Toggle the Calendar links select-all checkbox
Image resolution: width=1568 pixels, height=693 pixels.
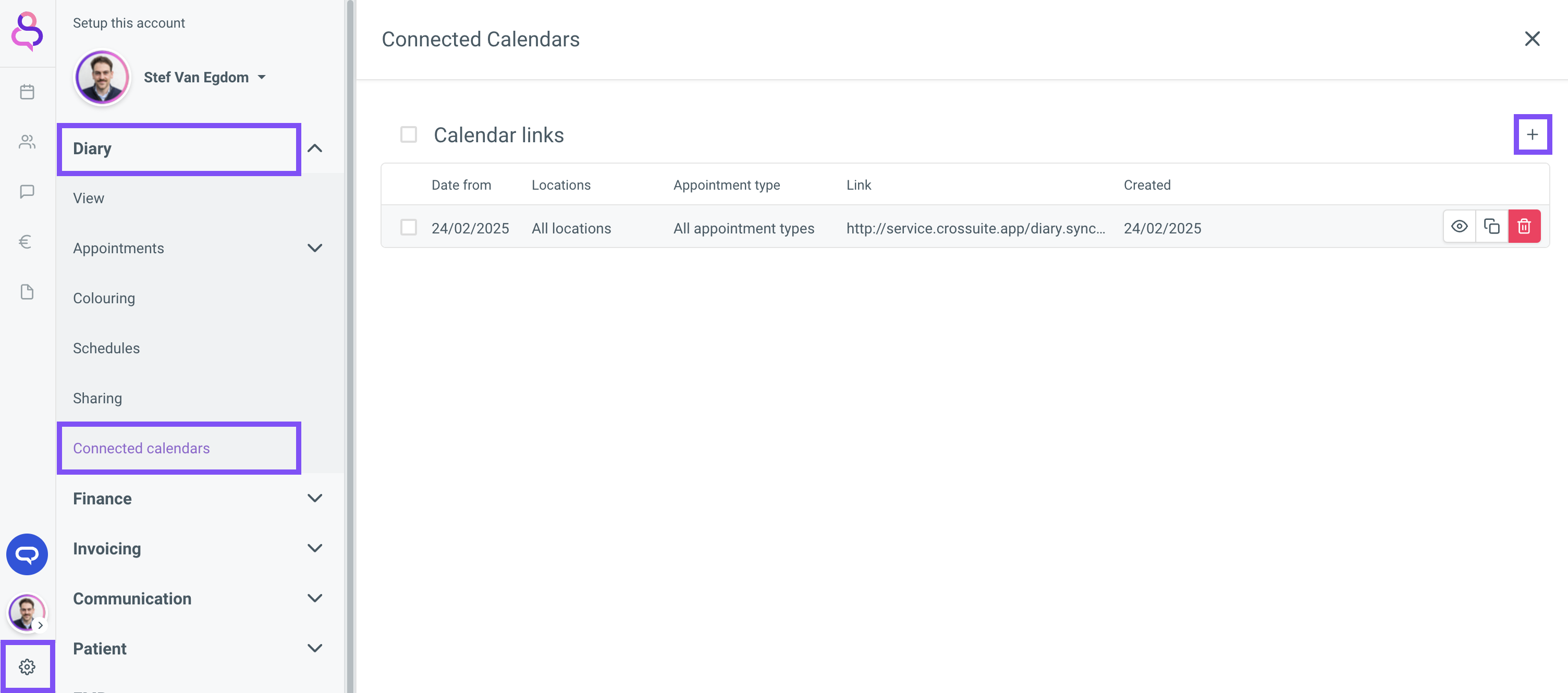pos(409,134)
